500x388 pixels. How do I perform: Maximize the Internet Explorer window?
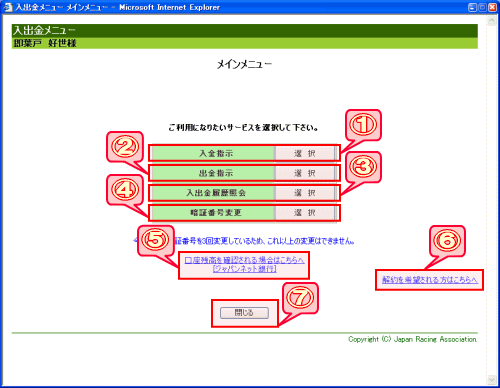coord(482,7)
